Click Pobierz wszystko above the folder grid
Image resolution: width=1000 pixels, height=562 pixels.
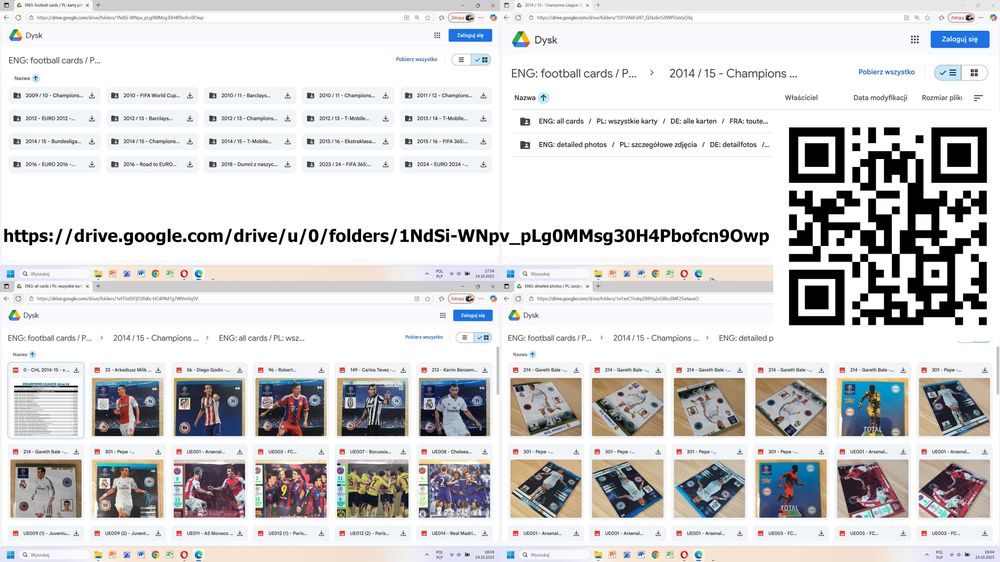pos(416,59)
